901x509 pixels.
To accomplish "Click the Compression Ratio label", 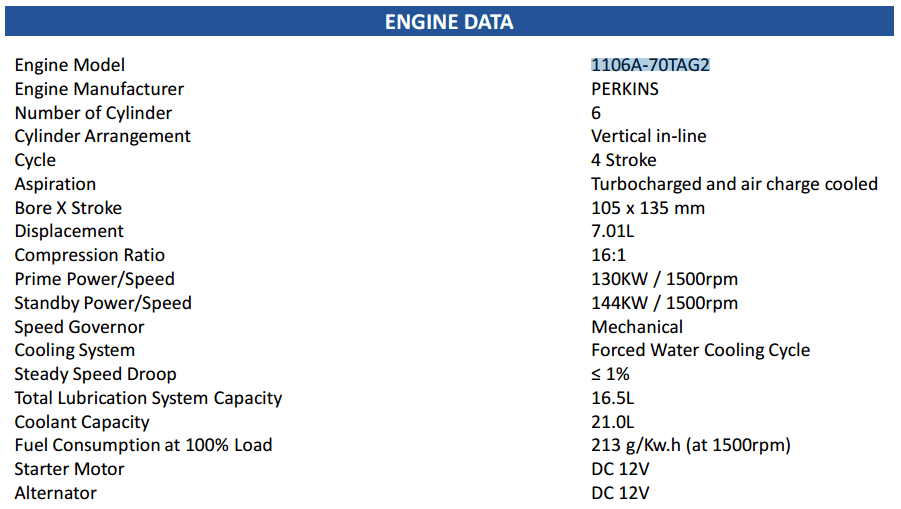I will coord(89,255).
